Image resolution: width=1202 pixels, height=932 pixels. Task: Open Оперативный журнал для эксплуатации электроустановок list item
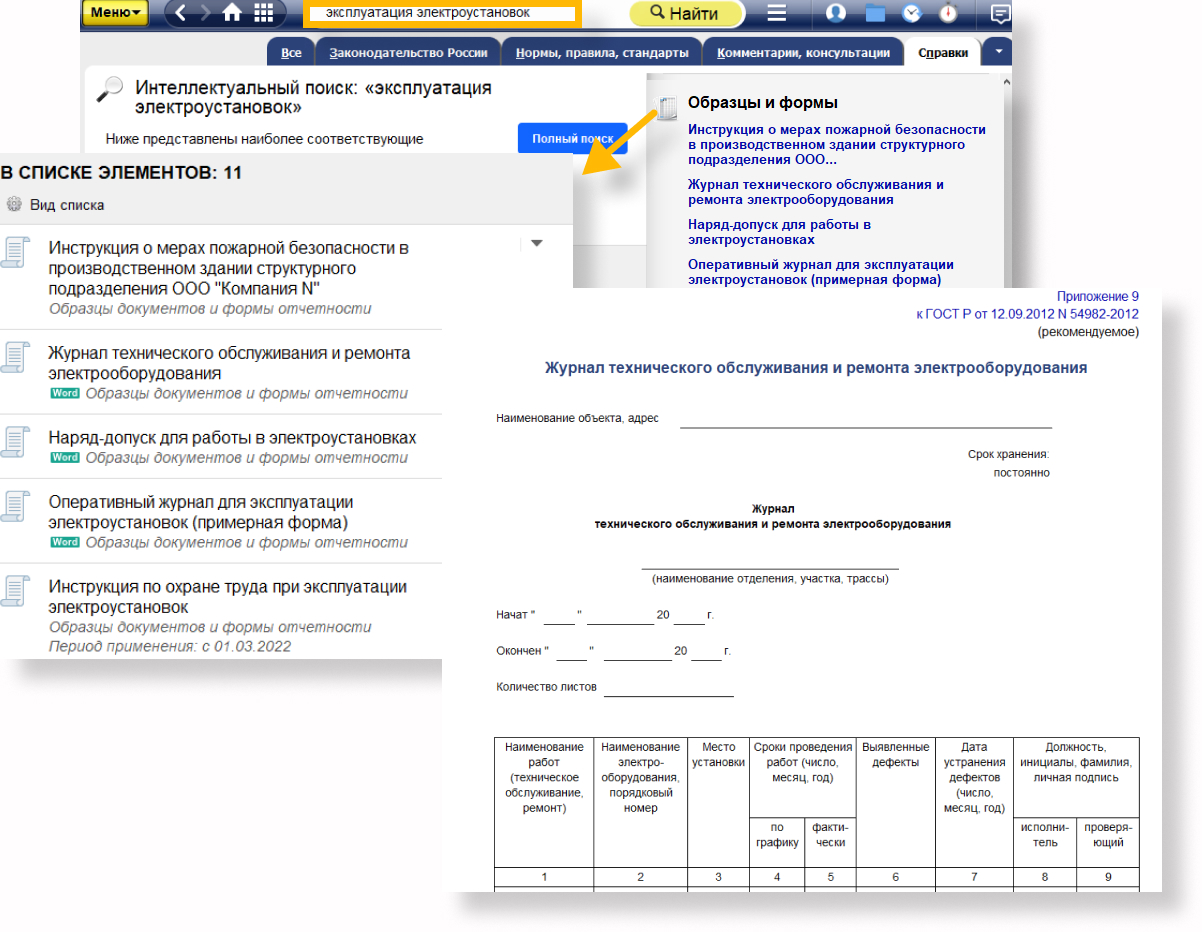coord(200,512)
